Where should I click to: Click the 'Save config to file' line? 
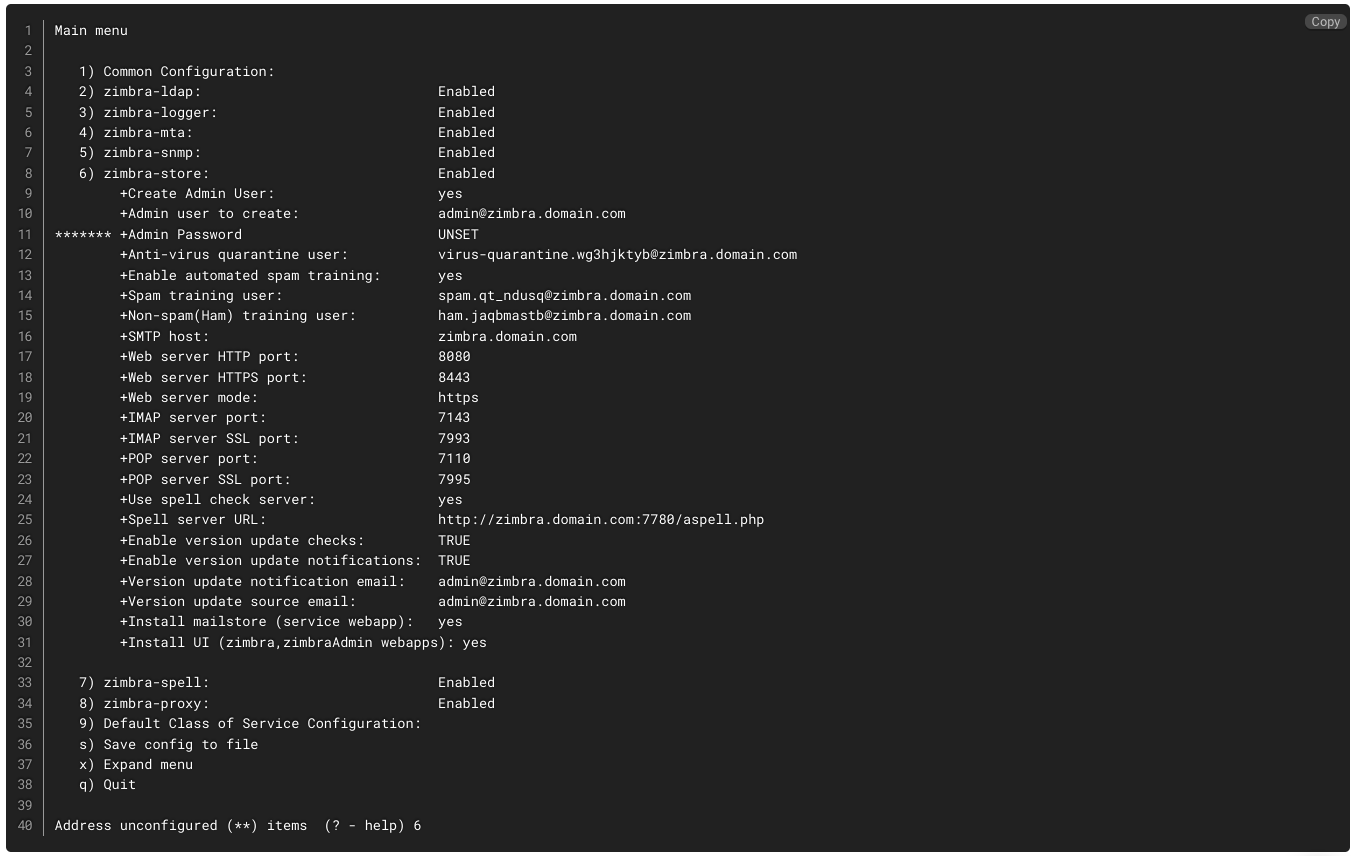[x=169, y=744]
